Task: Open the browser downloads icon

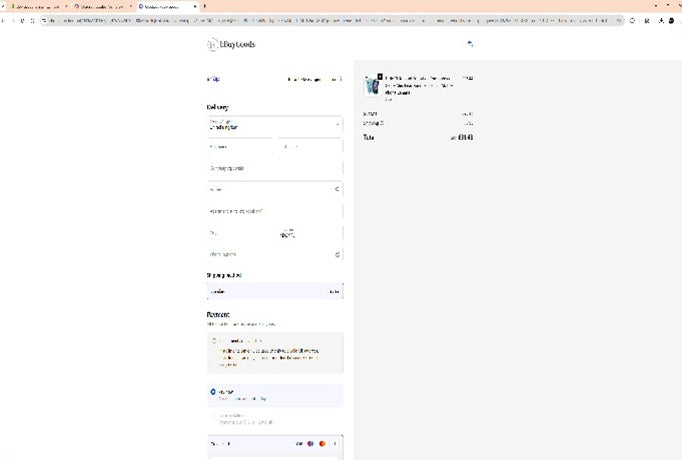Action: [661, 20]
